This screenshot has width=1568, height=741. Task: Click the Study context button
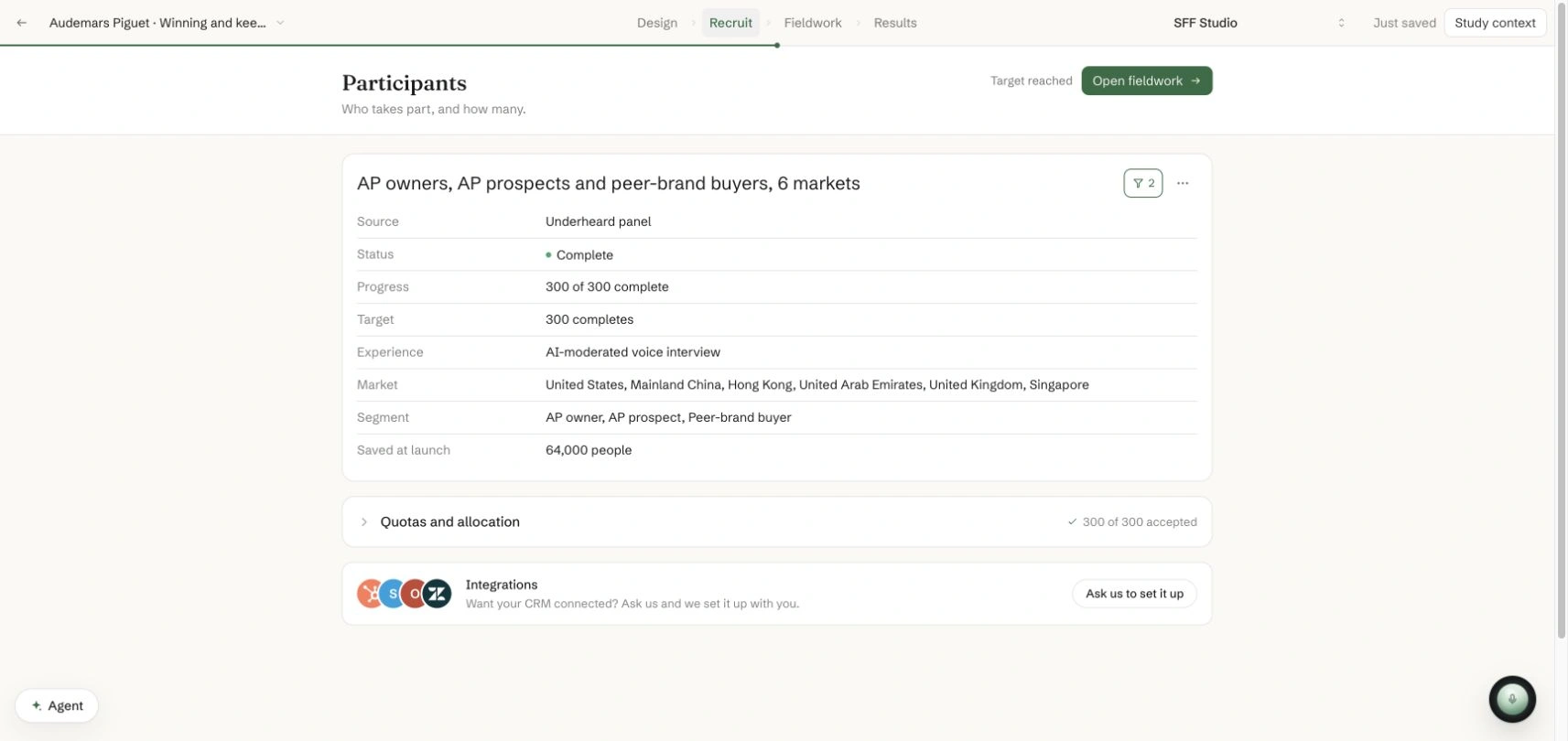point(1495,23)
